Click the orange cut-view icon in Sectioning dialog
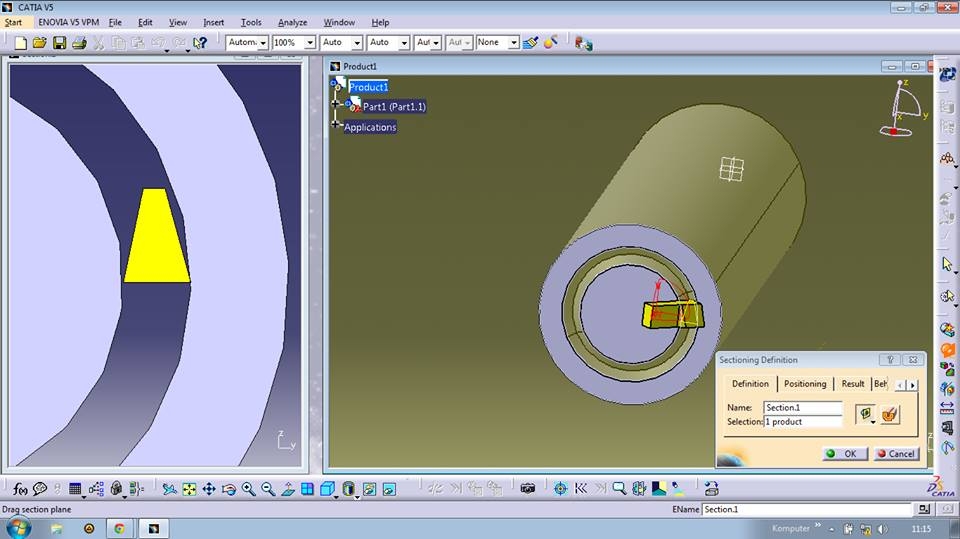 pyautogui.click(x=889, y=415)
